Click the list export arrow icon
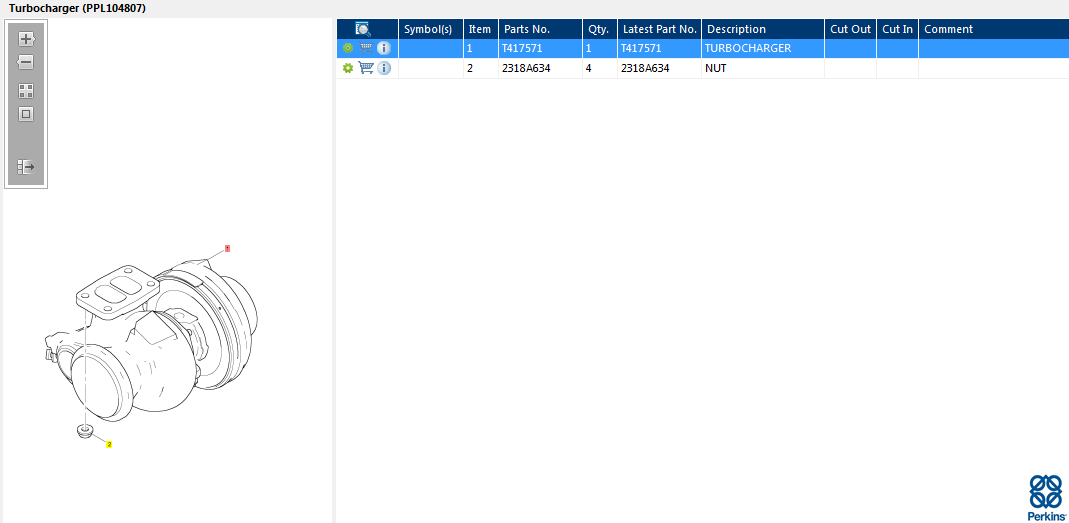Viewport: 1069px width, 523px height. pyautogui.click(x=26, y=166)
